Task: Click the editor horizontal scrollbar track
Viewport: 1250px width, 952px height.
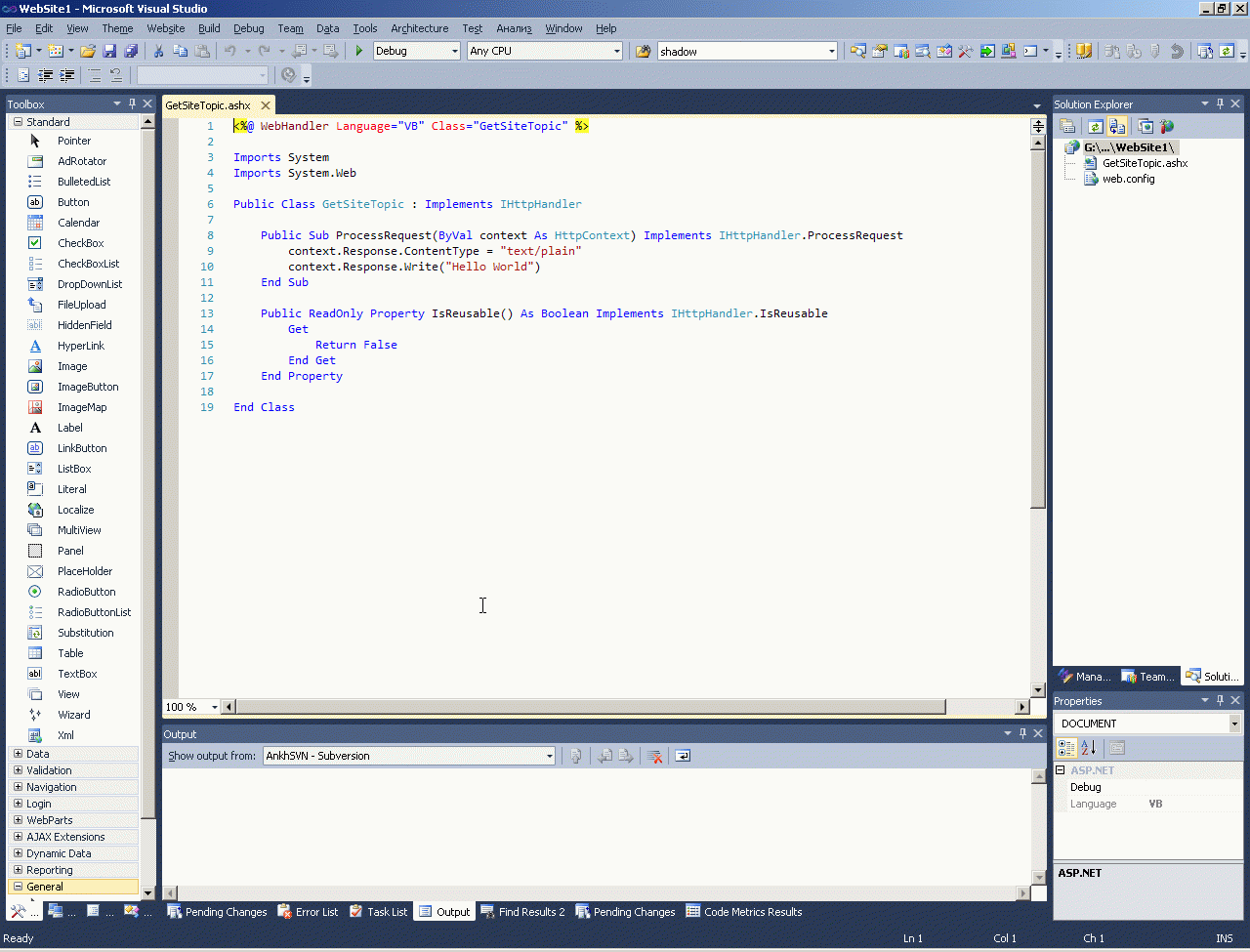Action: click(979, 707)
